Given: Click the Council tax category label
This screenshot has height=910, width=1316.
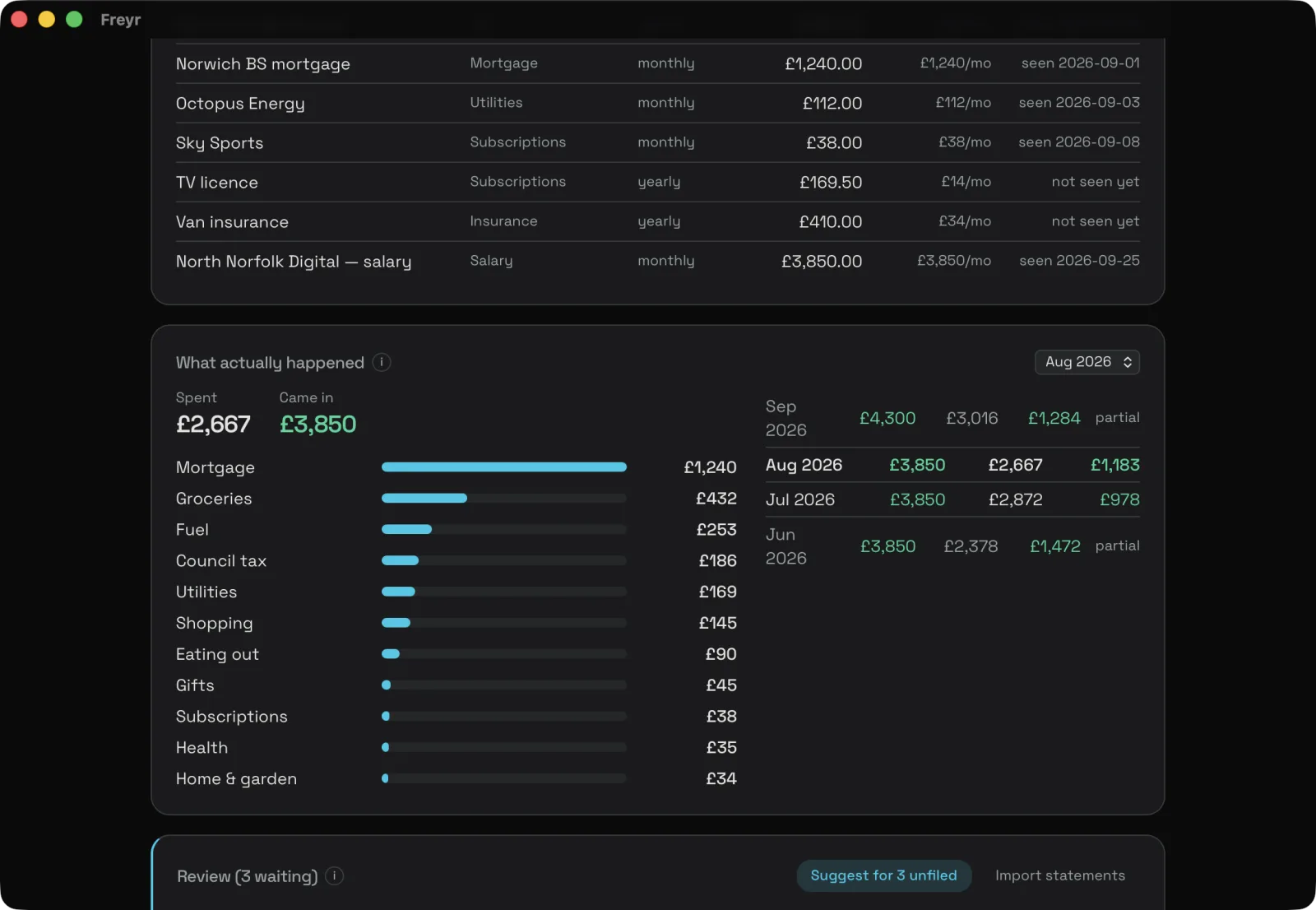Looking at the screenshot, I should (x=221, y=561).
